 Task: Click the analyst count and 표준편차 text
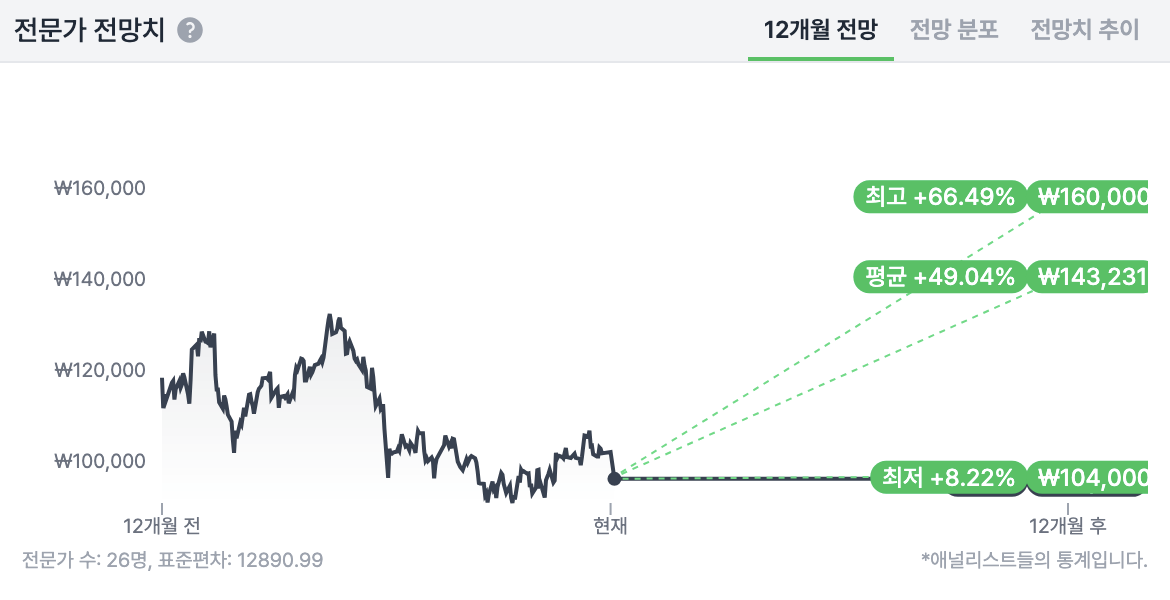pos(173,560)
